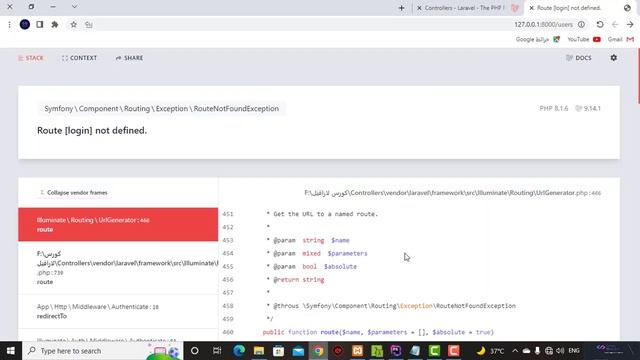This screenshot has width=640, height=360.
Task: Switch to Google Chrome on the taskbar
Action: 318,351
